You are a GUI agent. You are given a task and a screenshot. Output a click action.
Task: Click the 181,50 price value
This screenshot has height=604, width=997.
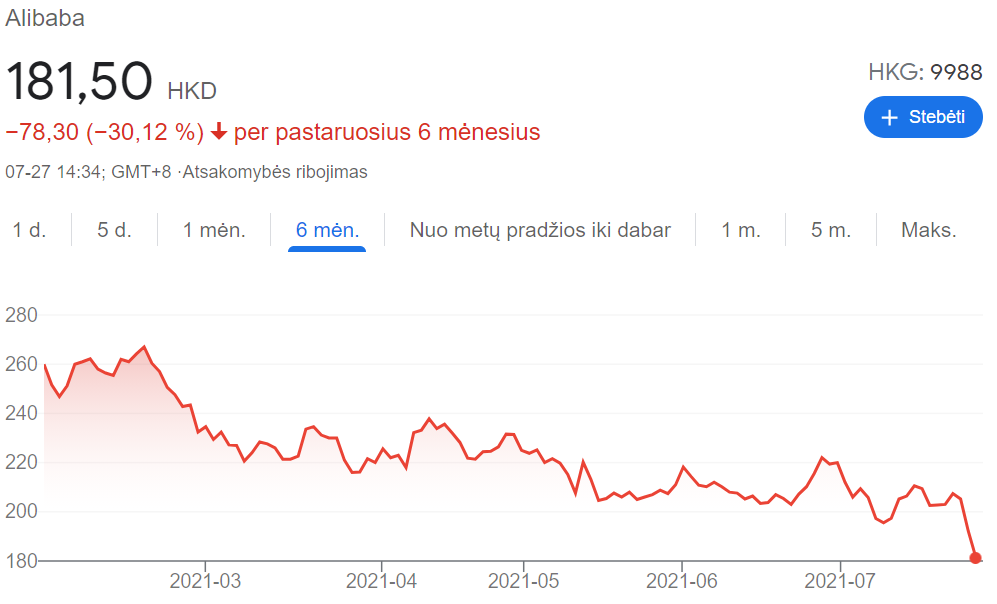pyautogui.click(x=79, y=81)
